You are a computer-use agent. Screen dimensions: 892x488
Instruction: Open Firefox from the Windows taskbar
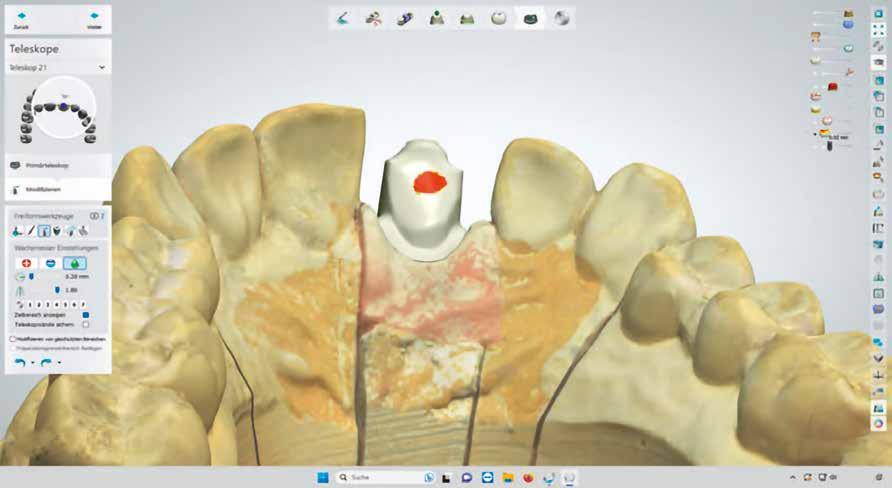(x=528, y=477)
